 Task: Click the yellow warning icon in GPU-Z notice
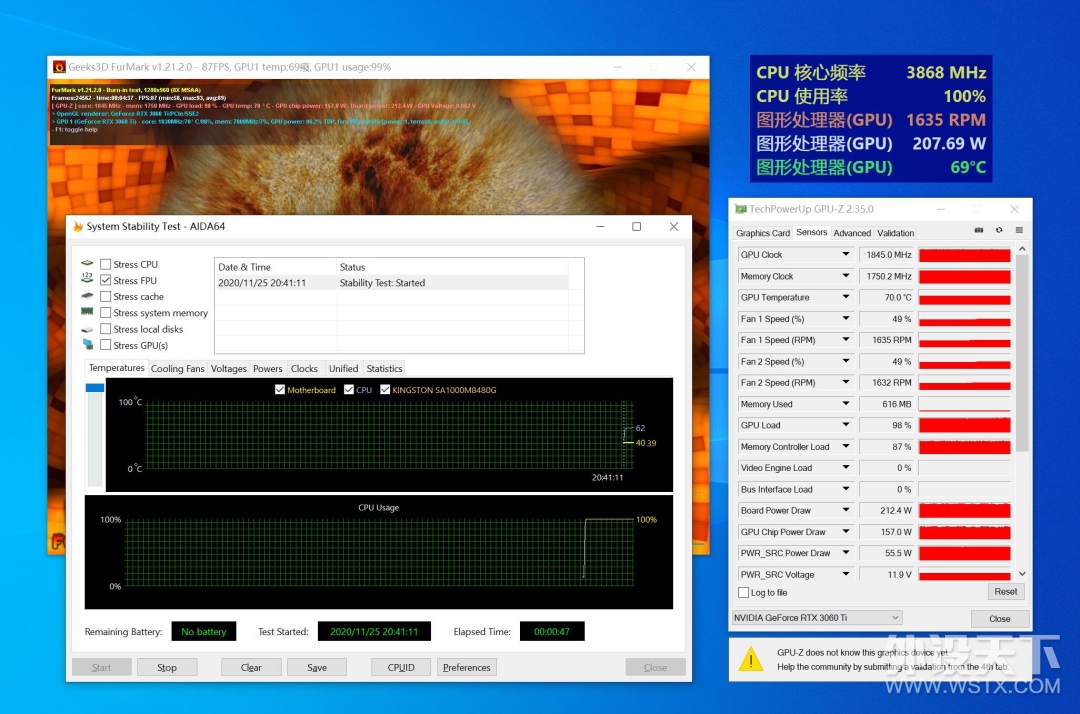pyautogui.click(x=751, y=659)
